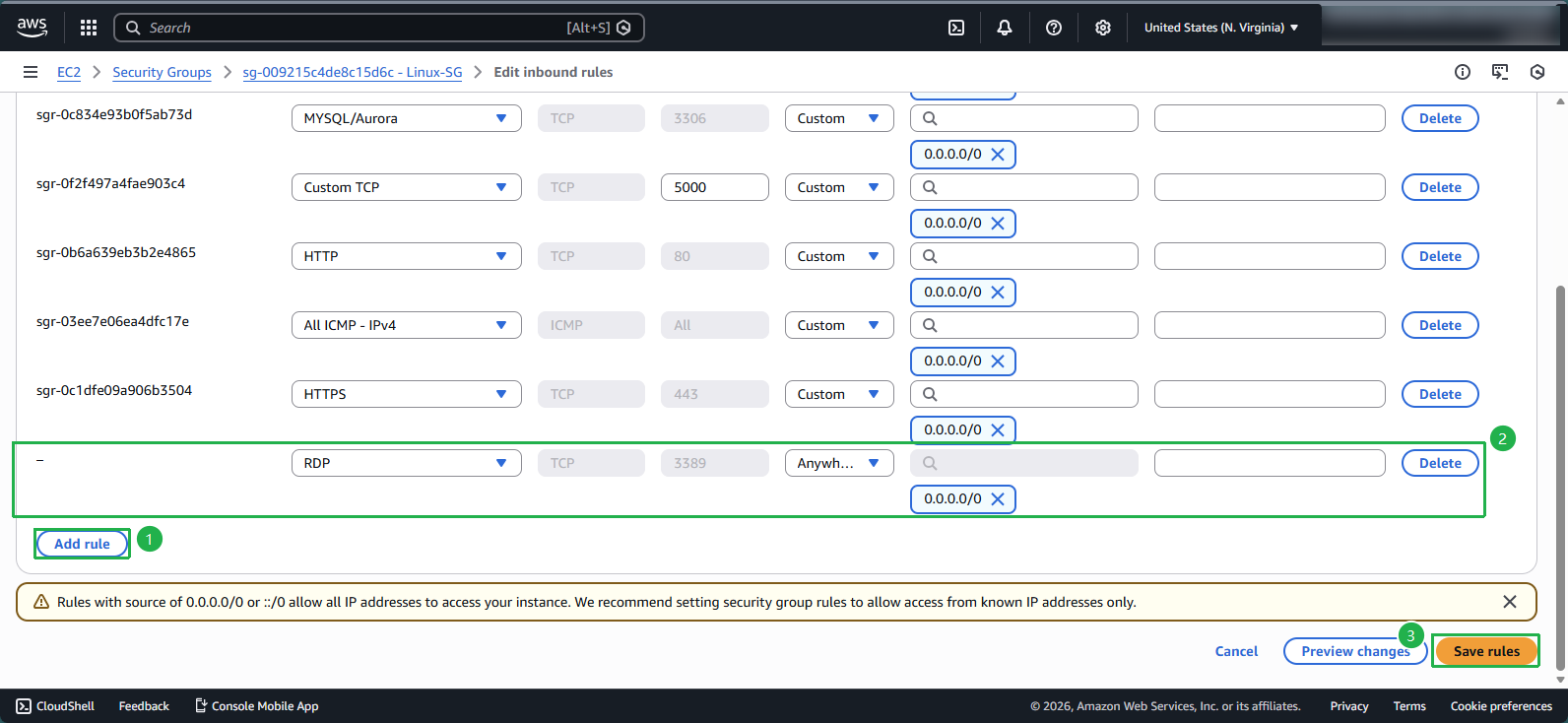Open the MYSQL/Aurora type dropdown
Screen dimensions: 1568x723
(x=407, y=118)
